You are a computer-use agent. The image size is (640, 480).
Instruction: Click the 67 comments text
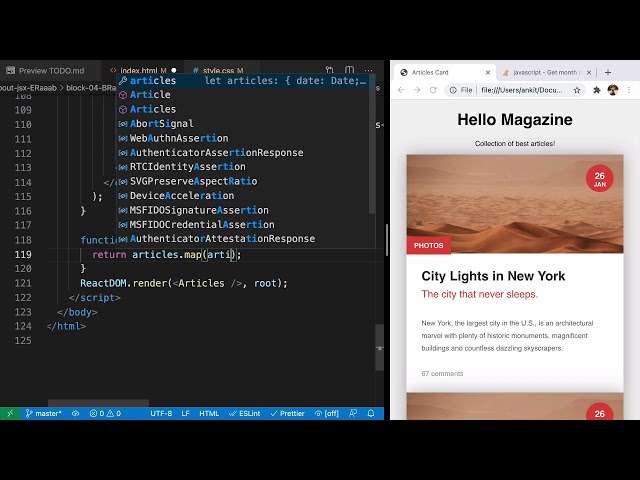click(442, 373)
